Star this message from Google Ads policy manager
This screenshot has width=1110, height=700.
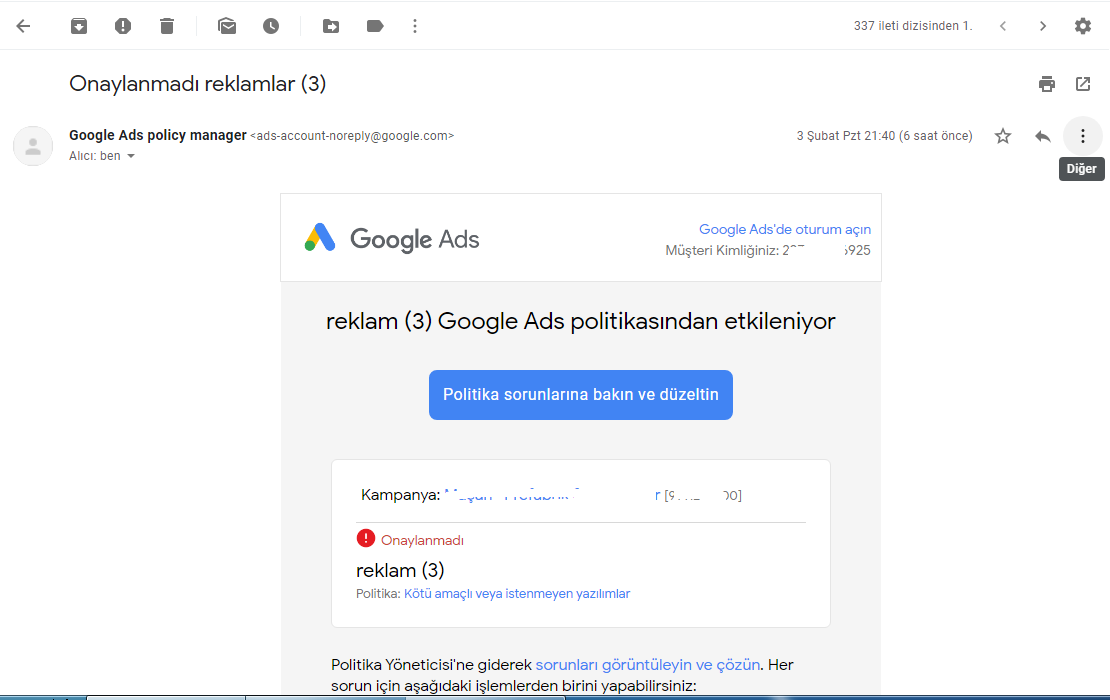click(x=1002, y=136)
